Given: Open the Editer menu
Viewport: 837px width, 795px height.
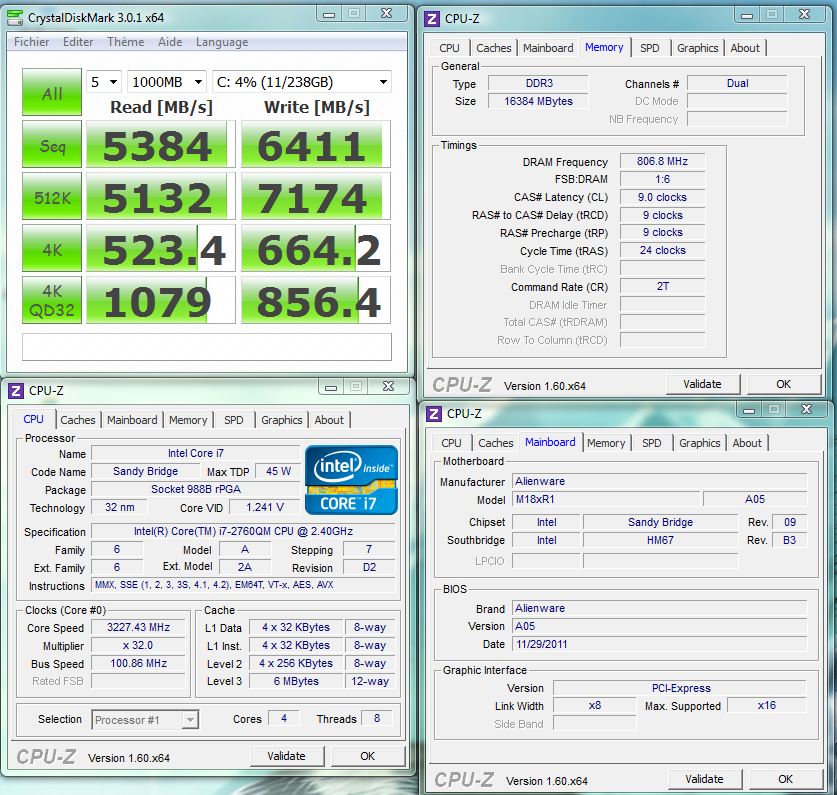Looking at the screenshot, I should [x=78, y=42].
